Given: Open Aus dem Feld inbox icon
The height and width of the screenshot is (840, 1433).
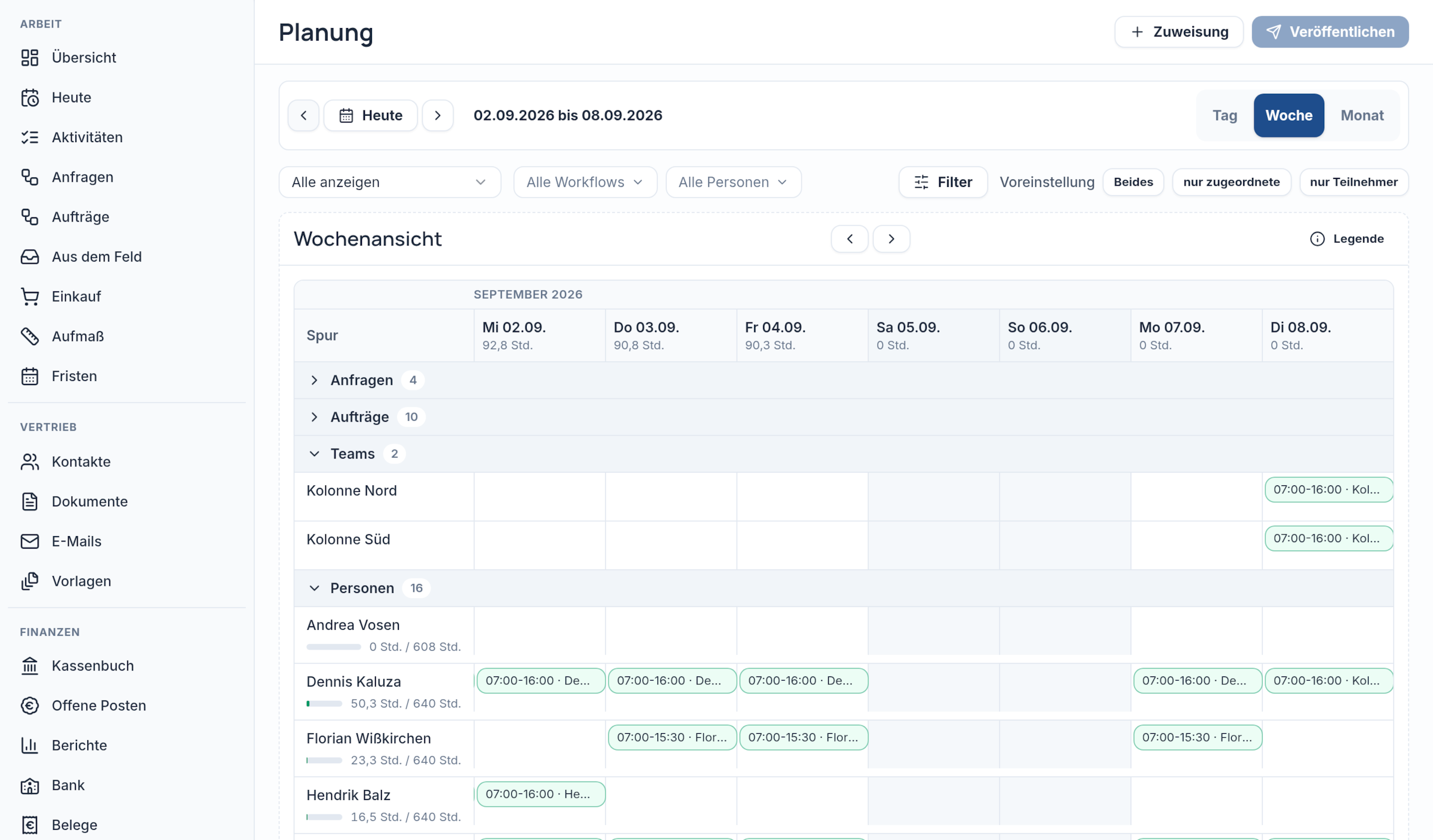Looking at the screenshot, I should coord(30,257).
